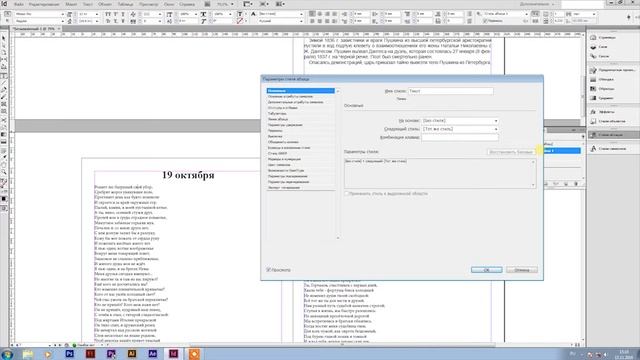The height and width of the screenshot is (360, 640).
Task: Open Premiere Pro from the taskbar
Action: (x=111, y=354)
